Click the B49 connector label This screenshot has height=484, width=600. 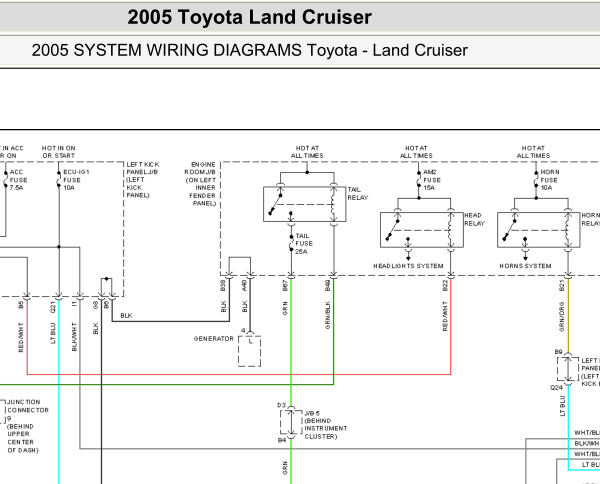pos(328,285)
